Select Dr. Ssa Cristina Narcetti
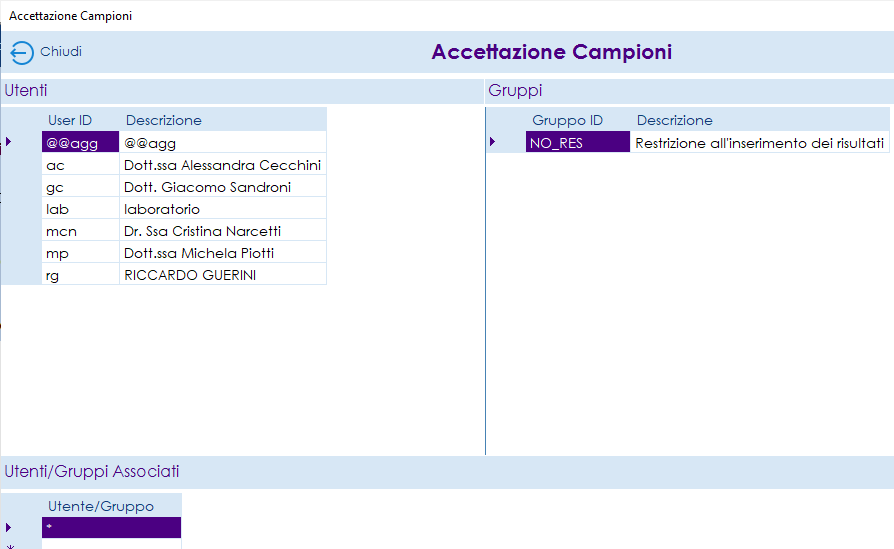The height and width of the screenshot is (549, 894). pyautogui.click(x=223, y=231)
